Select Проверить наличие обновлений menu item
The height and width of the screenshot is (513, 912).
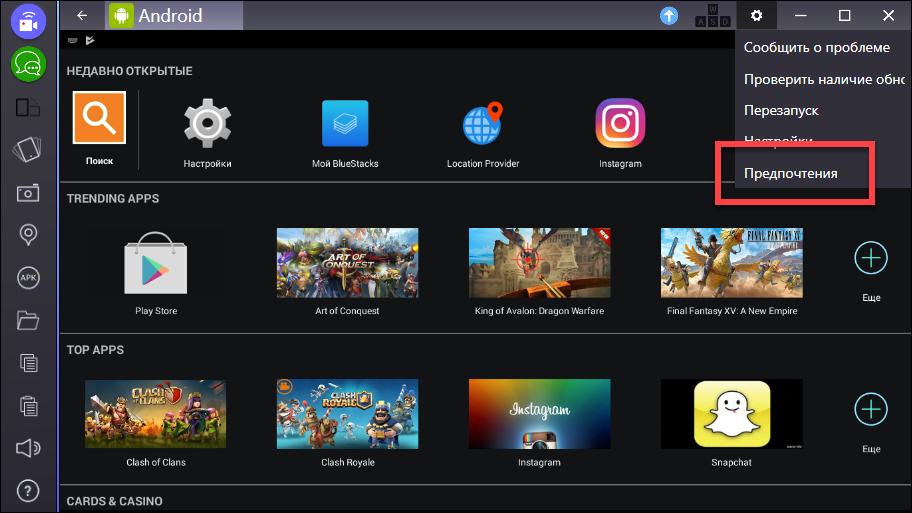click(824, 79)
